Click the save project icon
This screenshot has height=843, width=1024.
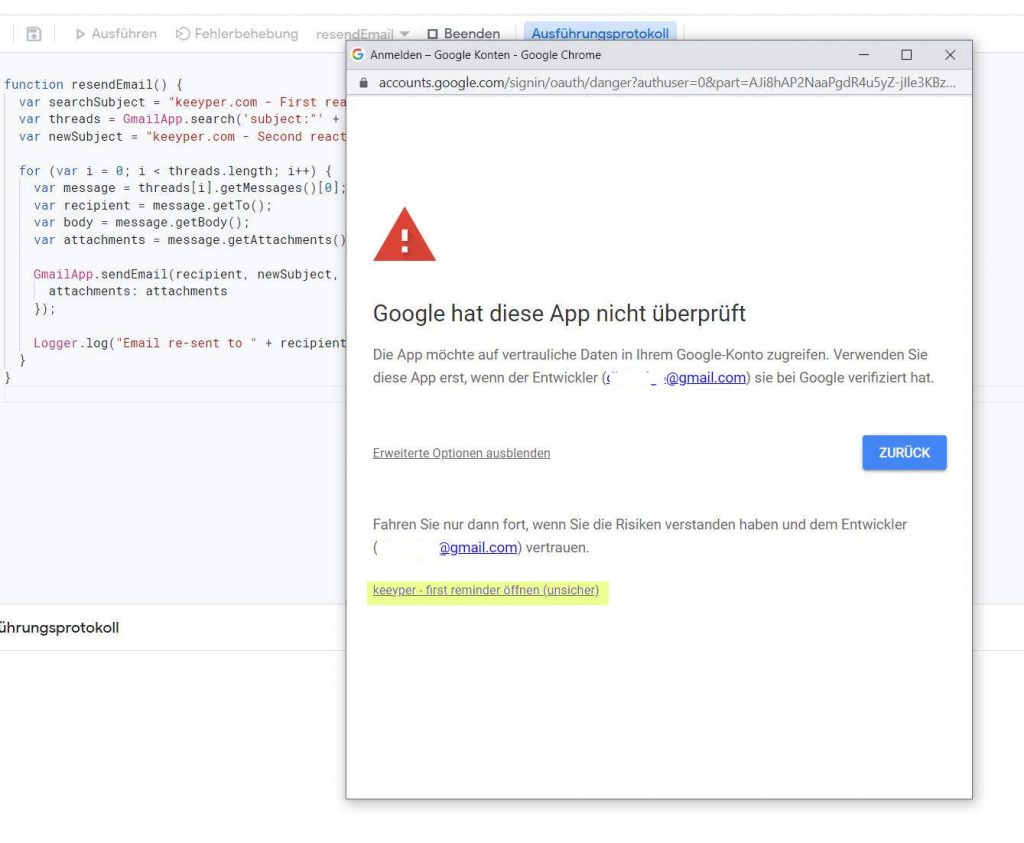point(34,34)
